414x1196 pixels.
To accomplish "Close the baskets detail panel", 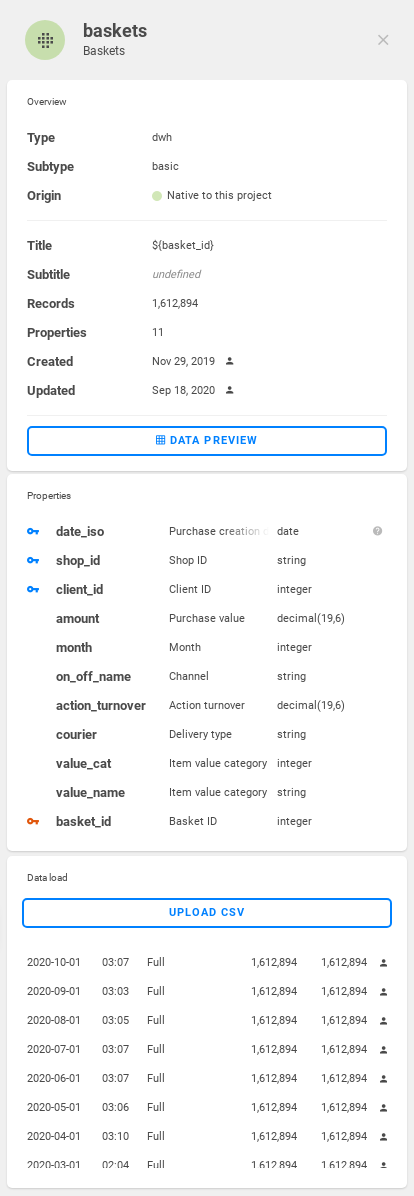I will click(384, 40).
